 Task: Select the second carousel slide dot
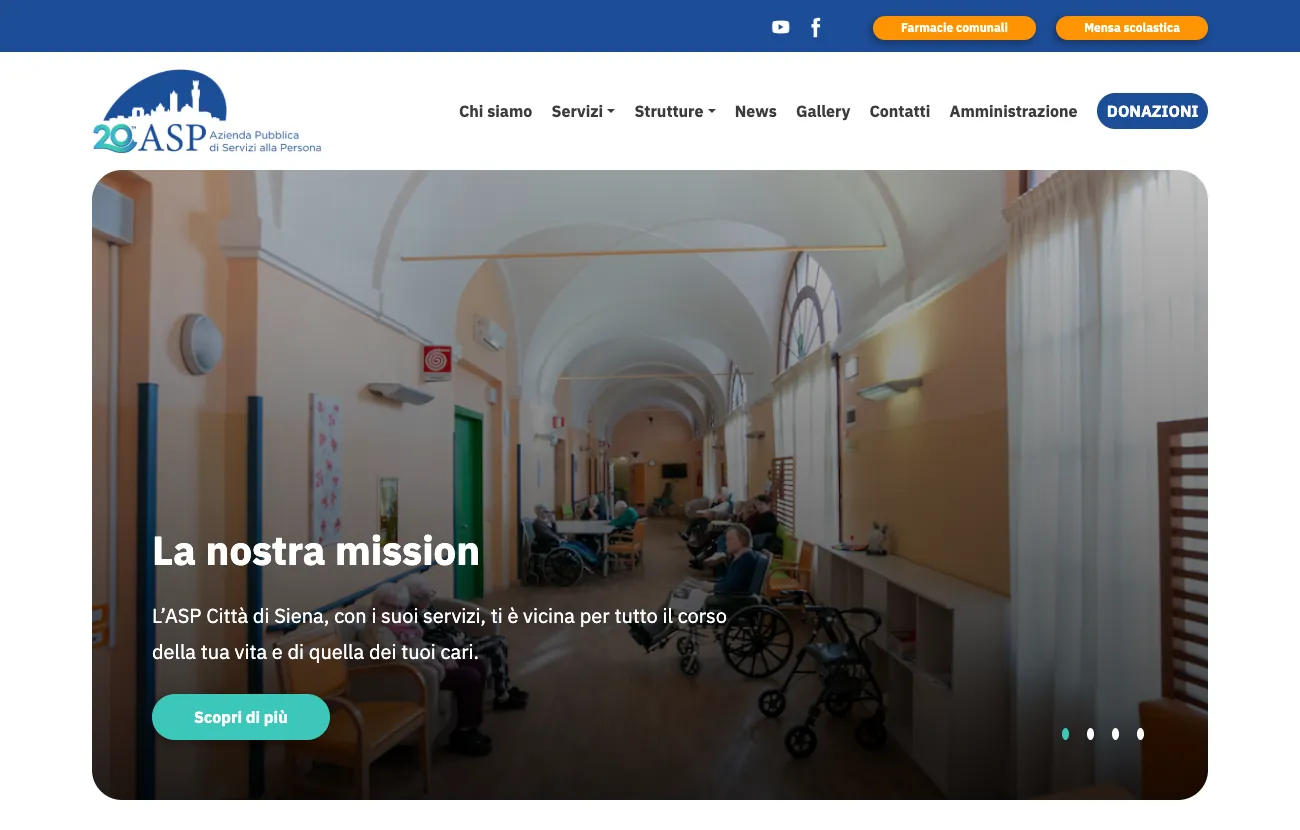[1090, 734]
